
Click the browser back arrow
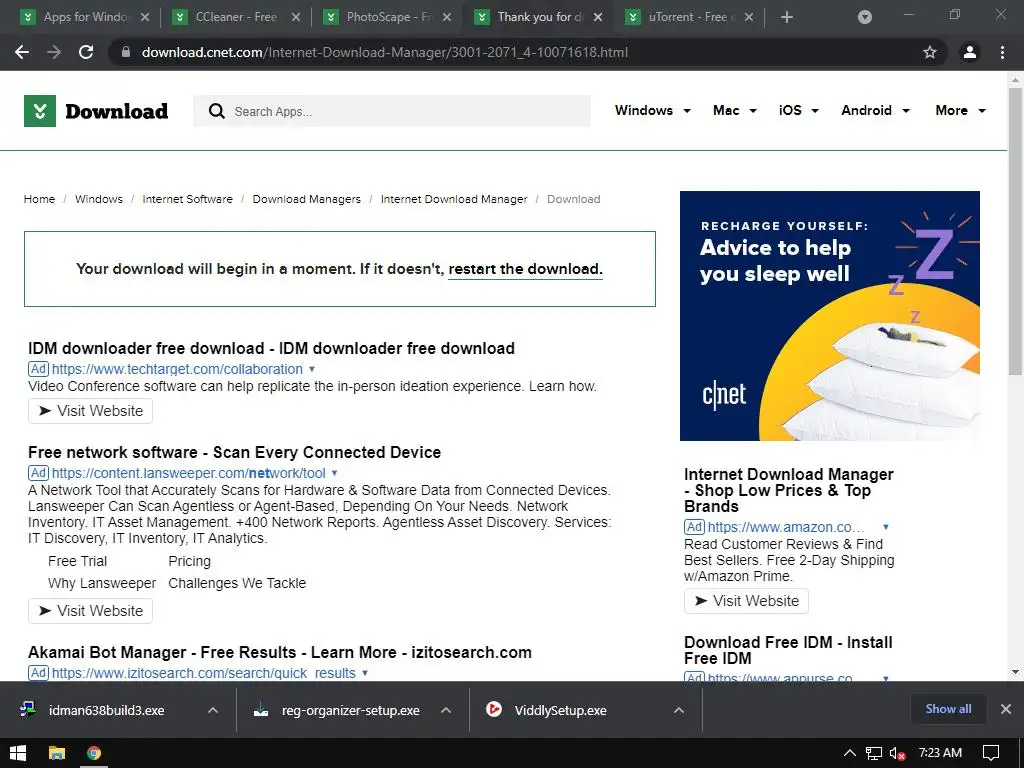(x=22, y=52)
